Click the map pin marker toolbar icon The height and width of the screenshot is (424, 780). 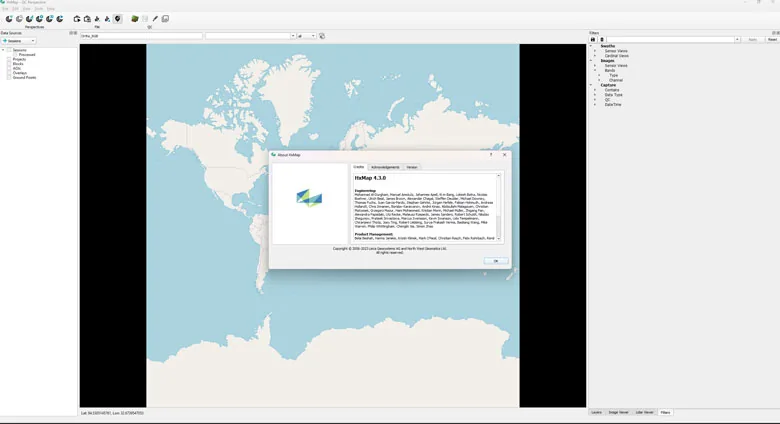point(117,19)
